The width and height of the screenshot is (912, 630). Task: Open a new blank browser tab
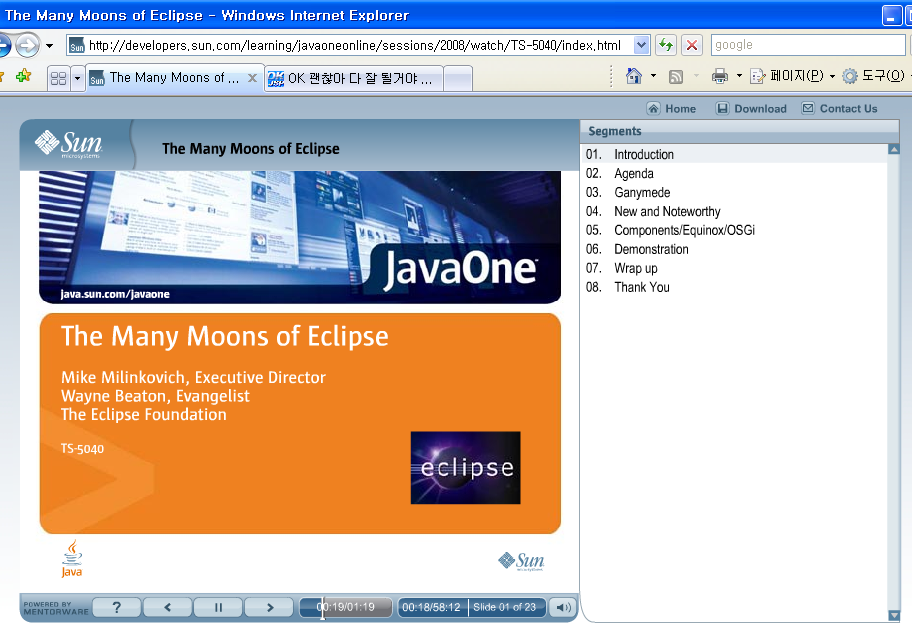(458, 79)
